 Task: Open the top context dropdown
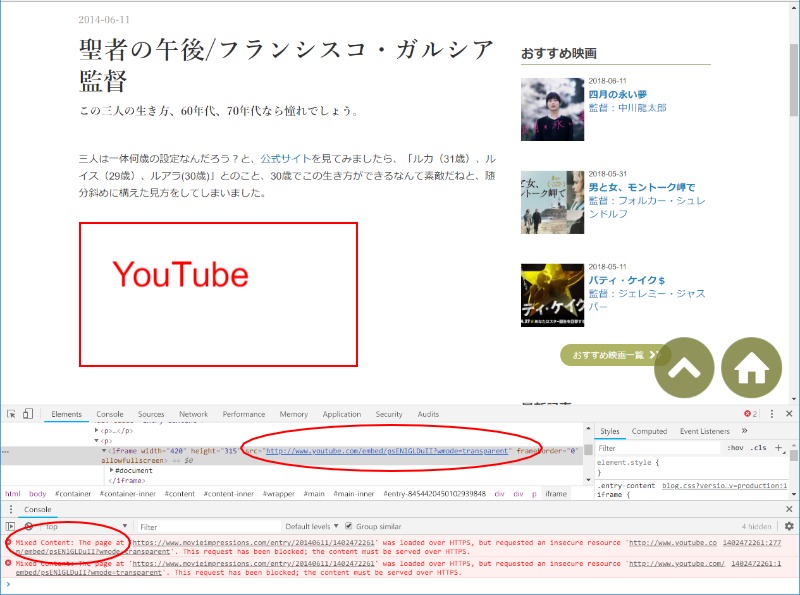click(86, 526)
